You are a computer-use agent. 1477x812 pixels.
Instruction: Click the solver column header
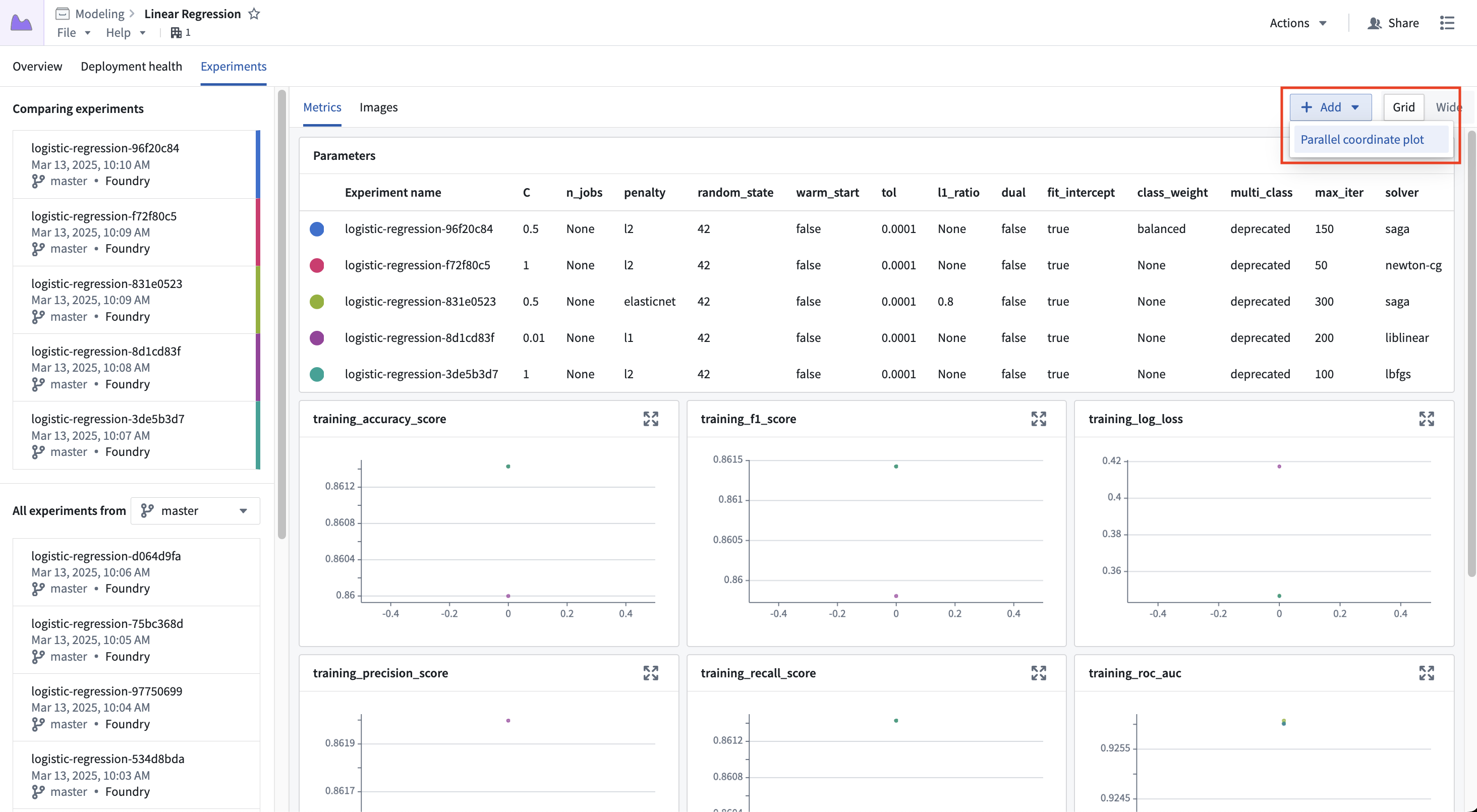[x=1401, y=193]
